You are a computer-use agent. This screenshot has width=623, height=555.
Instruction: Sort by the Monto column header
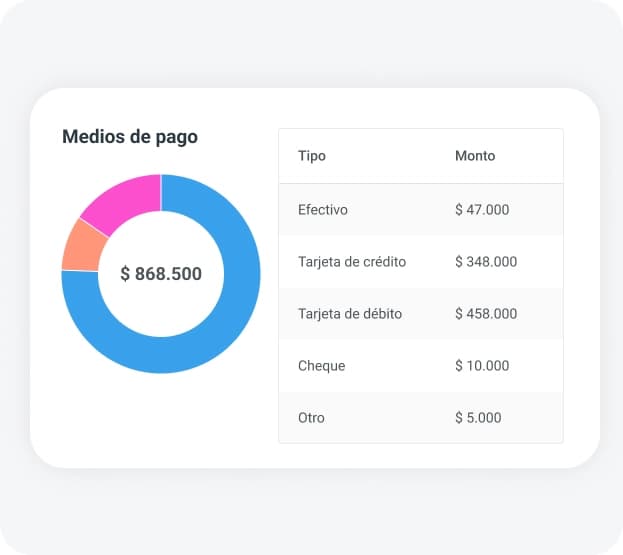475,156
